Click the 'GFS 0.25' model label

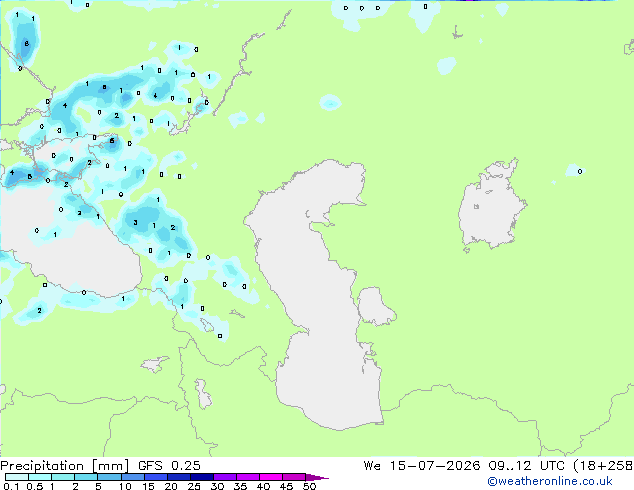pyautogui.click(x=169, y=466)
